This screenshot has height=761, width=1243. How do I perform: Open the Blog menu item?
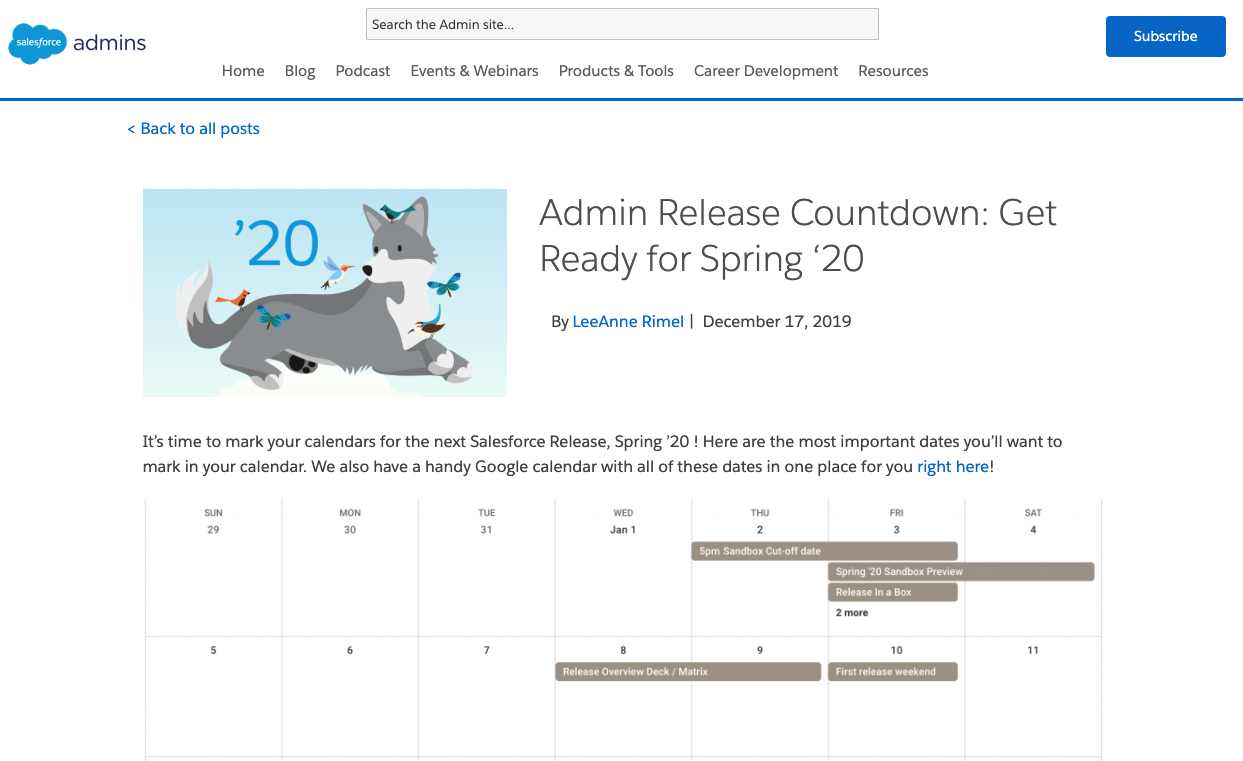click(x=300, y=71)
